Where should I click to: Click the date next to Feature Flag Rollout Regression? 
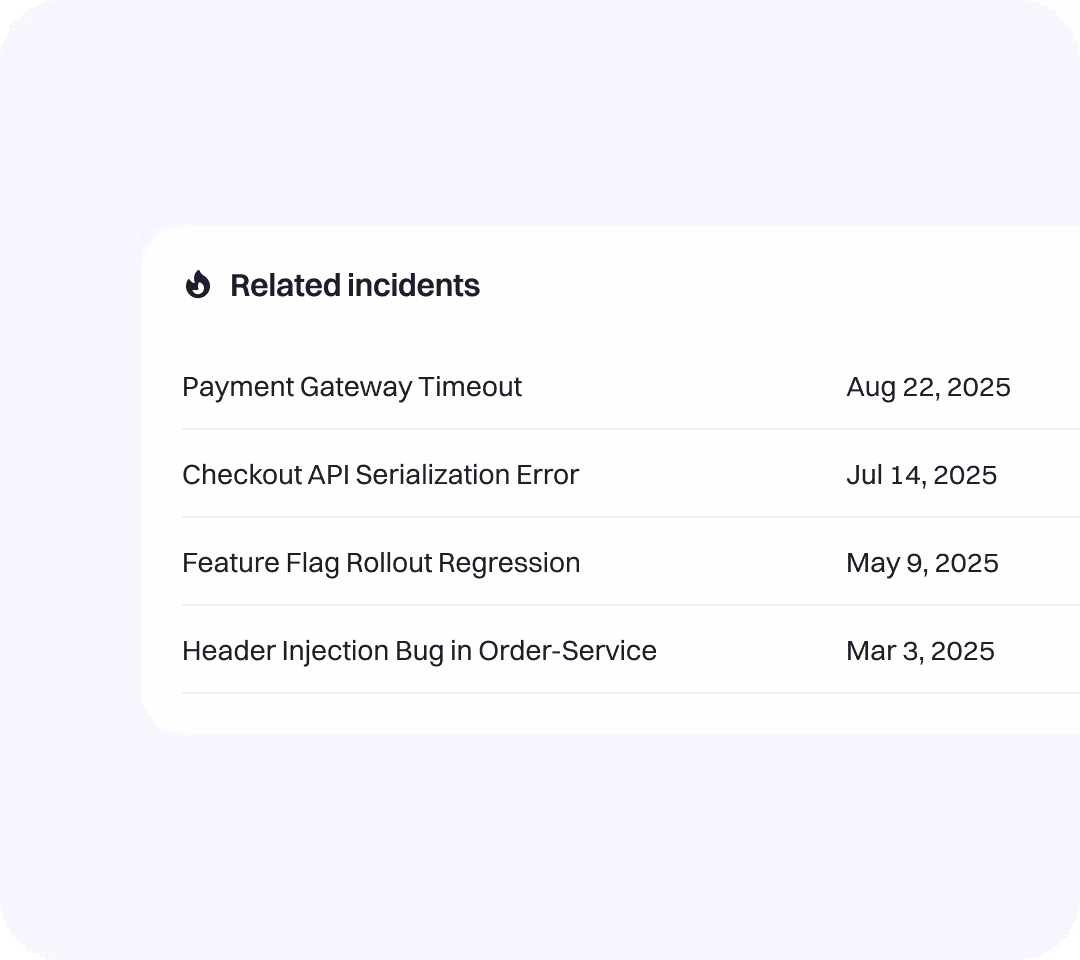click(922, 563)
